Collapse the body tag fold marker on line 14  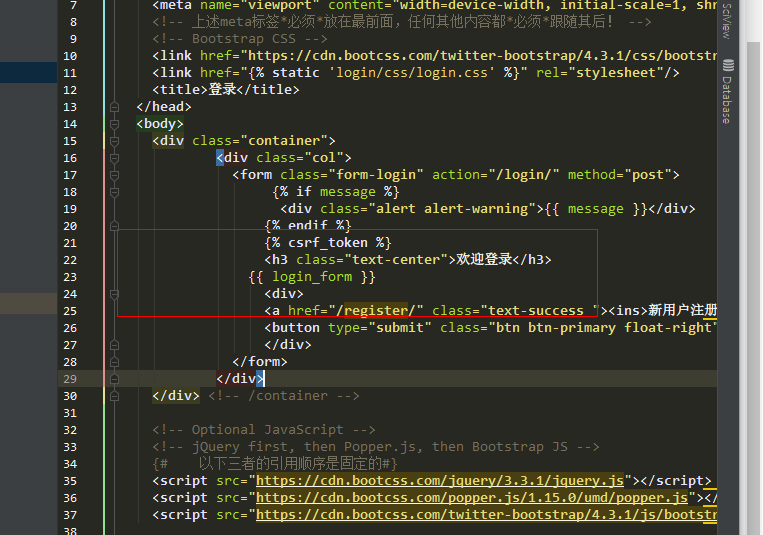click(x=114, y=124)
